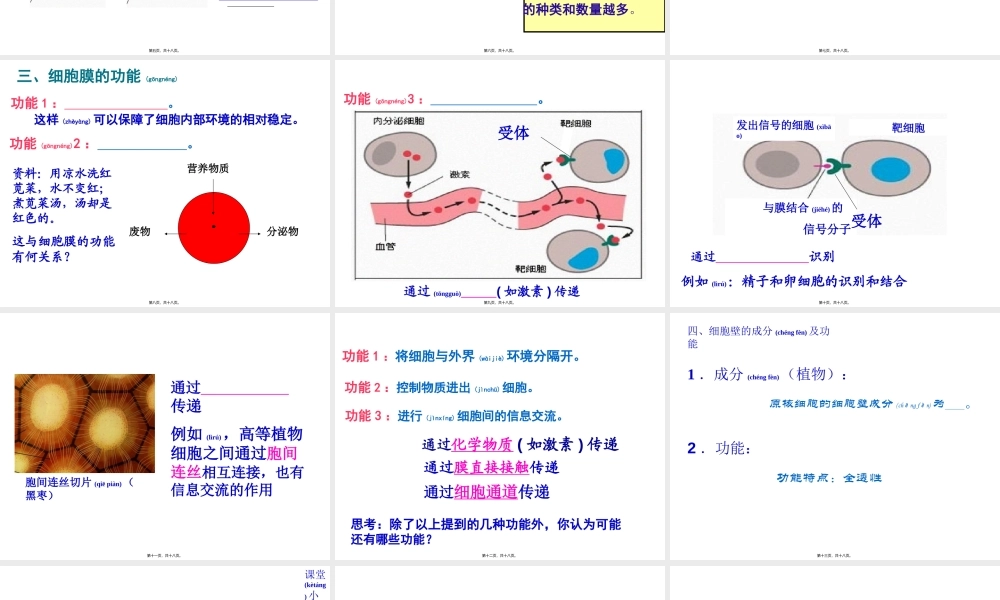Screen dimensions: 1000x600
Task: Click the red circular cell diagram on 细胞膜的功能 slide
Action: coord(213,227)
